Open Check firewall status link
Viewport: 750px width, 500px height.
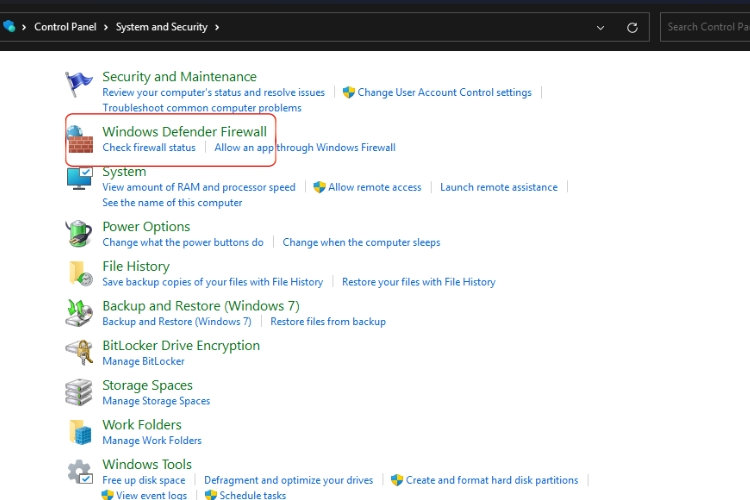149,148
